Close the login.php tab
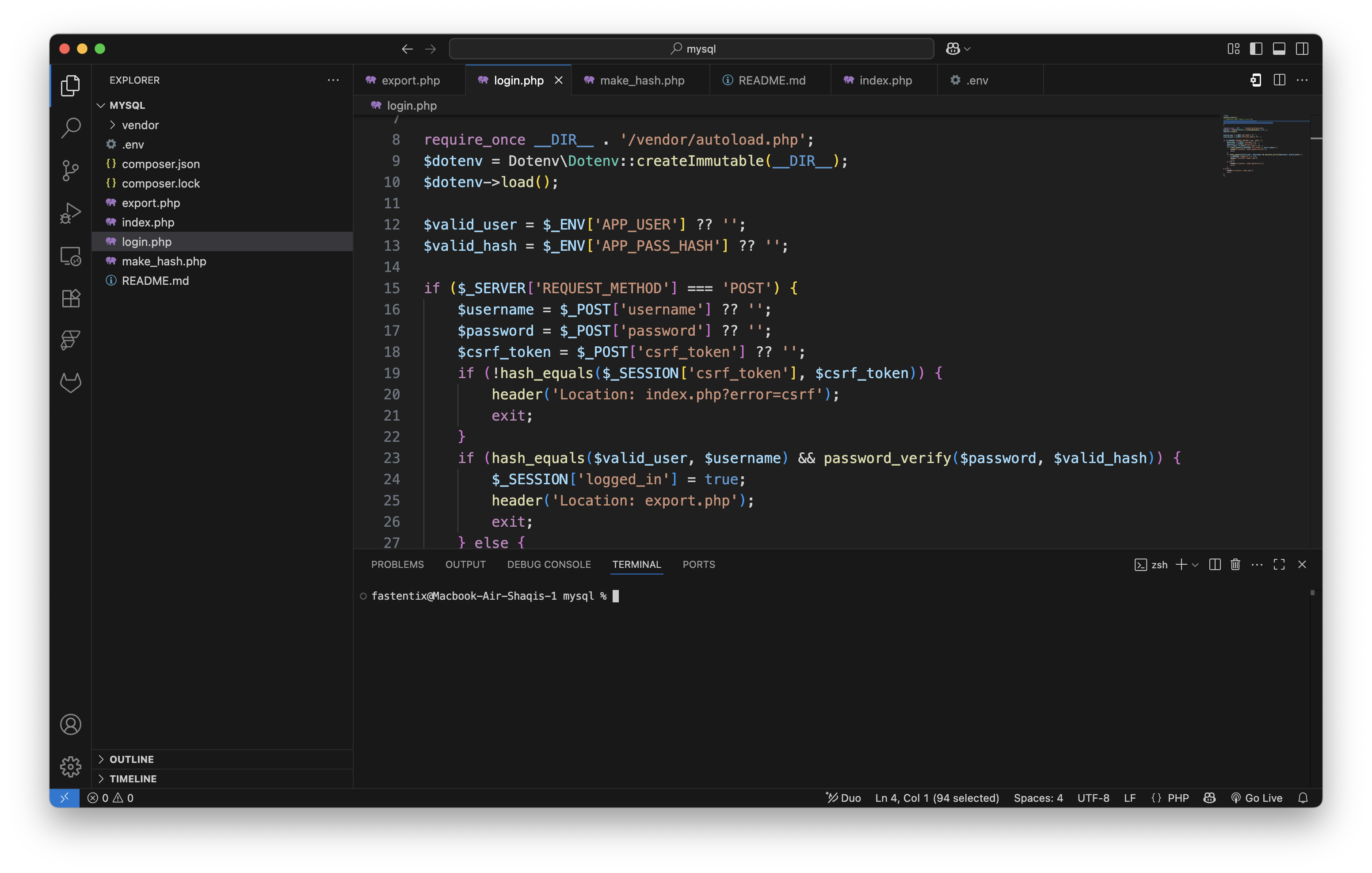 (558, 80)
